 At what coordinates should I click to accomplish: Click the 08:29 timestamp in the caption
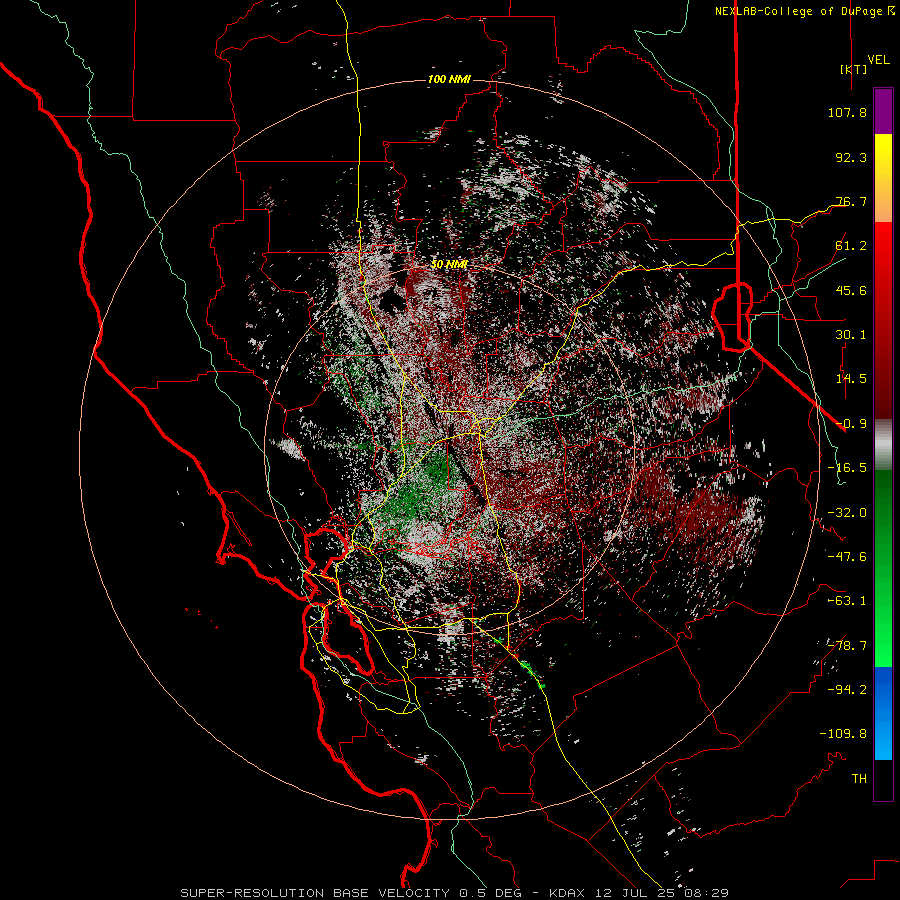tap(707, 893)
